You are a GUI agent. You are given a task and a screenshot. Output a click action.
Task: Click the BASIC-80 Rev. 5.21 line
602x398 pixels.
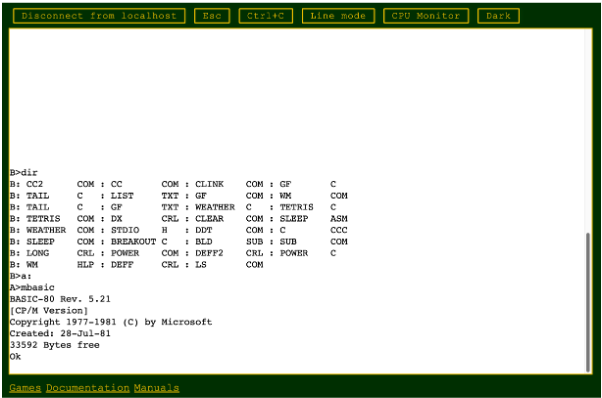[60, 299]
